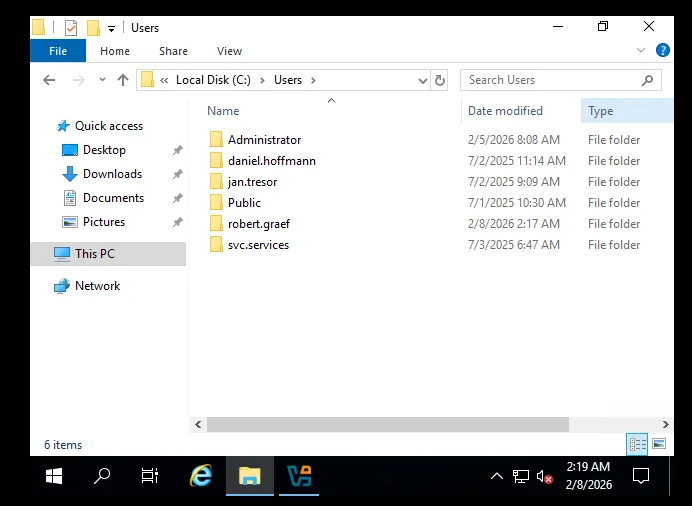Click the Properties icon in quick access toolbar
The image size is (692, 506).
pyautogui.click(x=70, y=27)
